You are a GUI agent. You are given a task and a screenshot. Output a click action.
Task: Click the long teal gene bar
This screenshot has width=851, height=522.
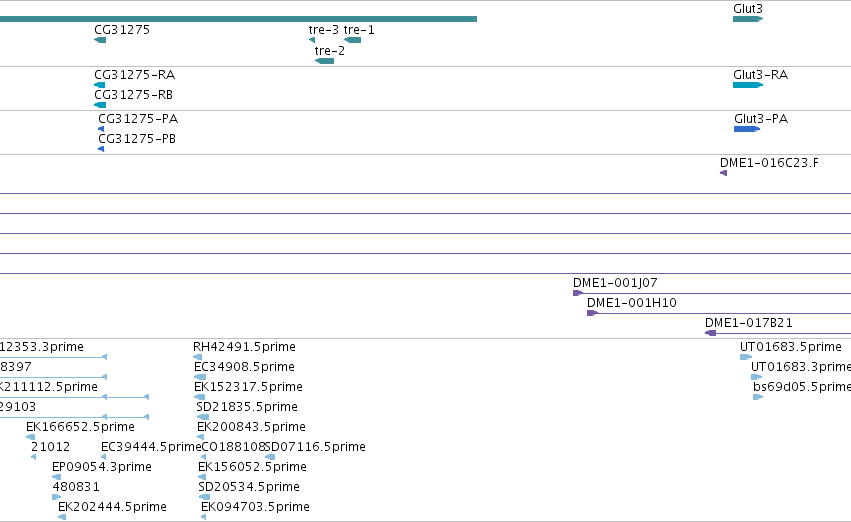point(238,19)
